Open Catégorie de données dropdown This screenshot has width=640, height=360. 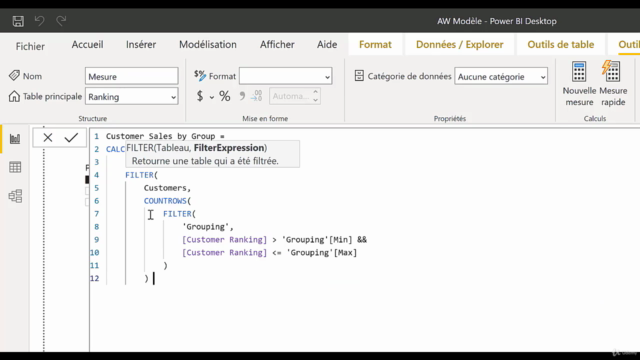click(x=501, y=76)
